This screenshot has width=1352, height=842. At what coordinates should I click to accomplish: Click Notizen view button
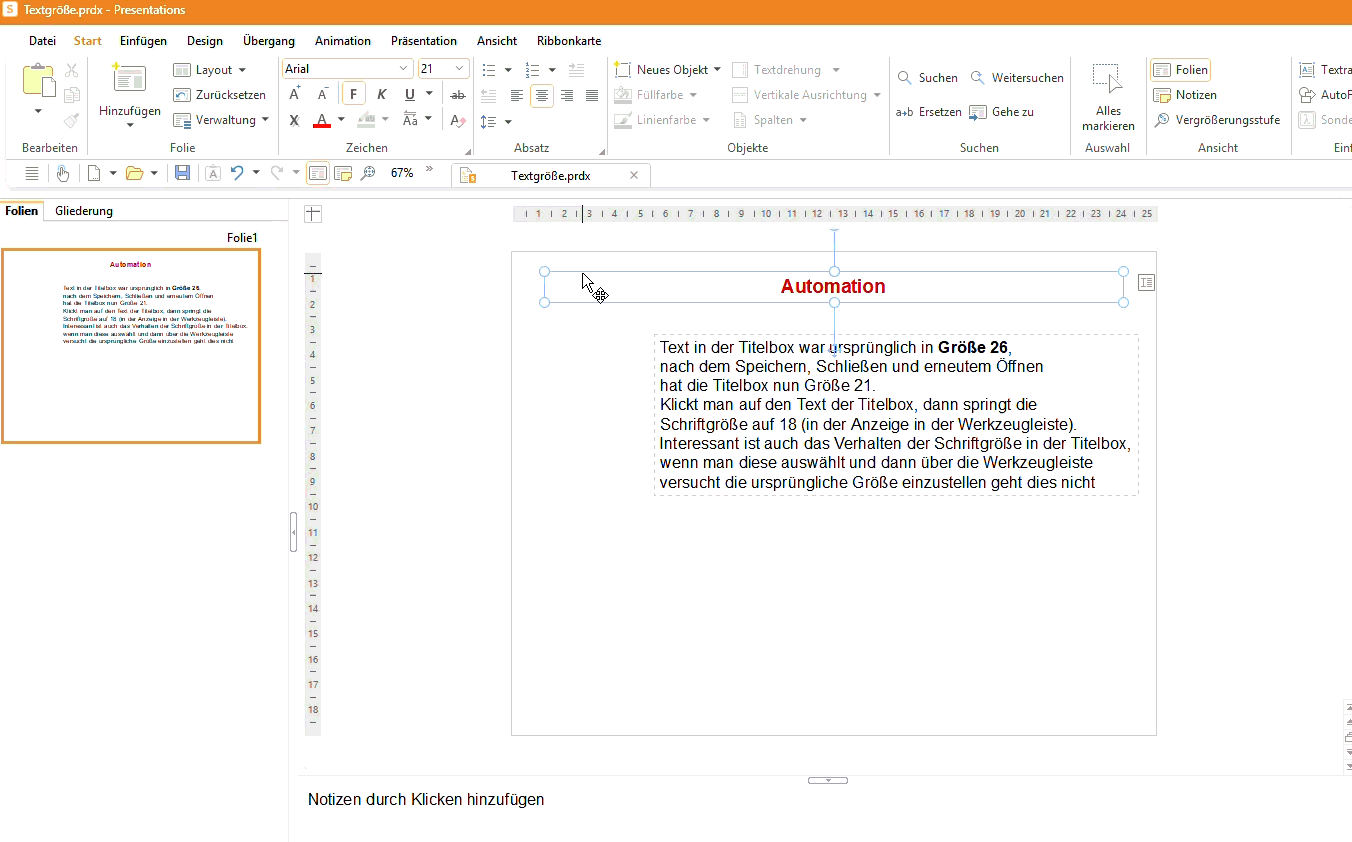[1185, 95]
